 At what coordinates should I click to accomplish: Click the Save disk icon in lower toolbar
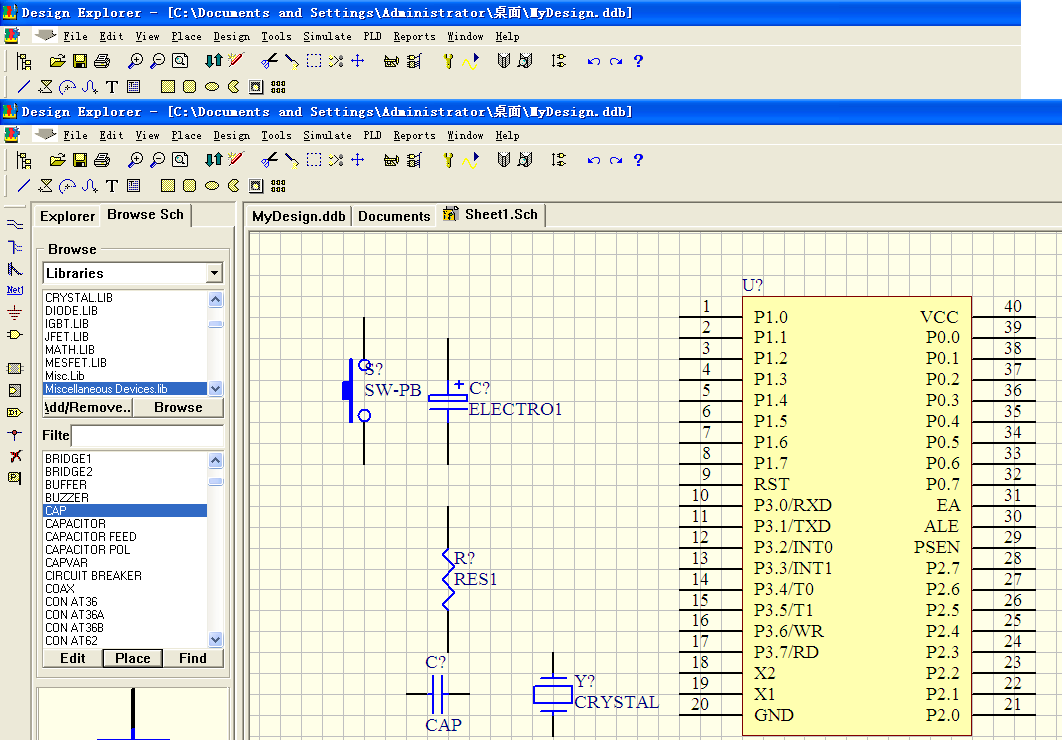(80, 160)
